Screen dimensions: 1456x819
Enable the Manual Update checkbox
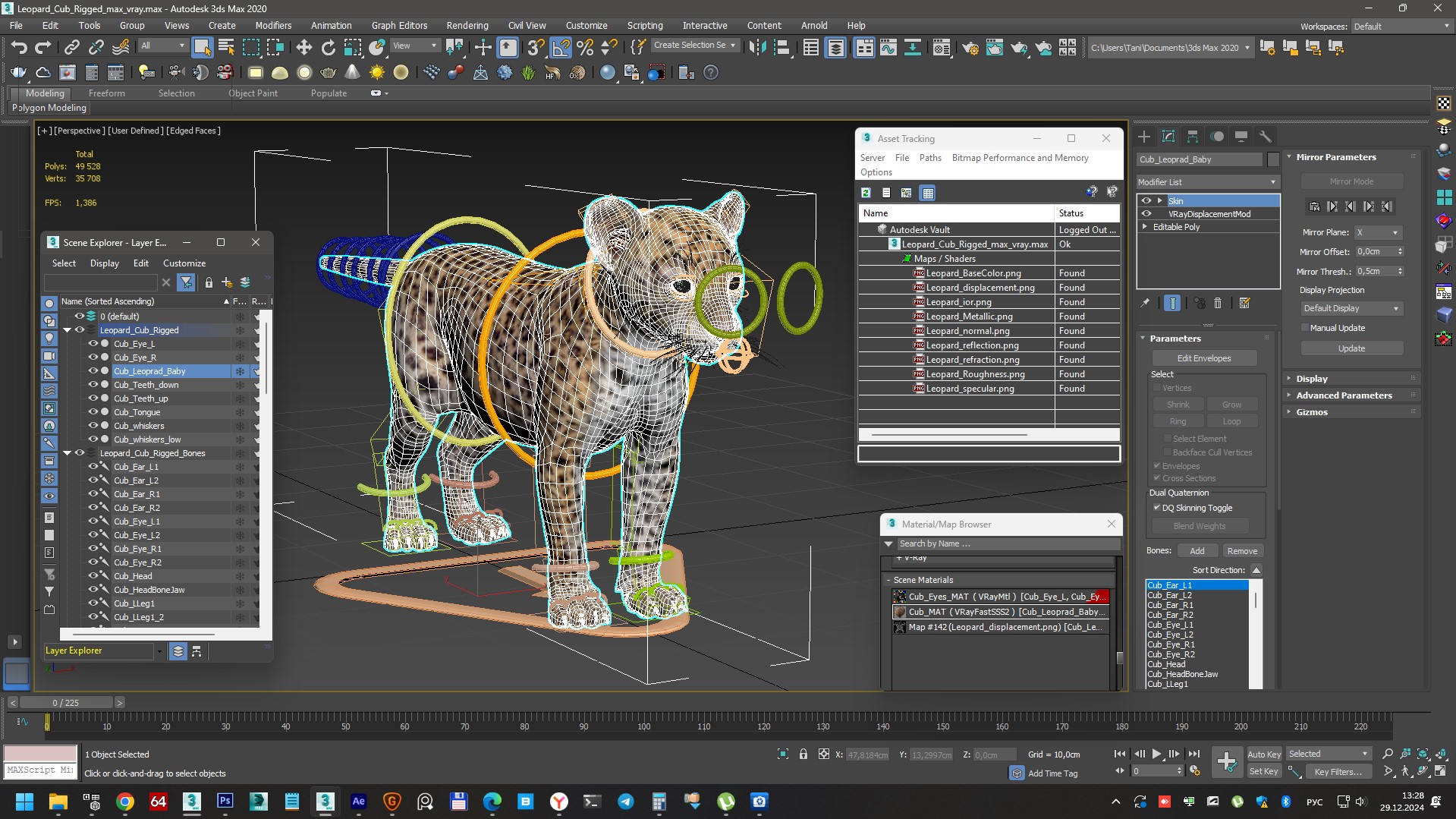click(x=1305, y=328)
